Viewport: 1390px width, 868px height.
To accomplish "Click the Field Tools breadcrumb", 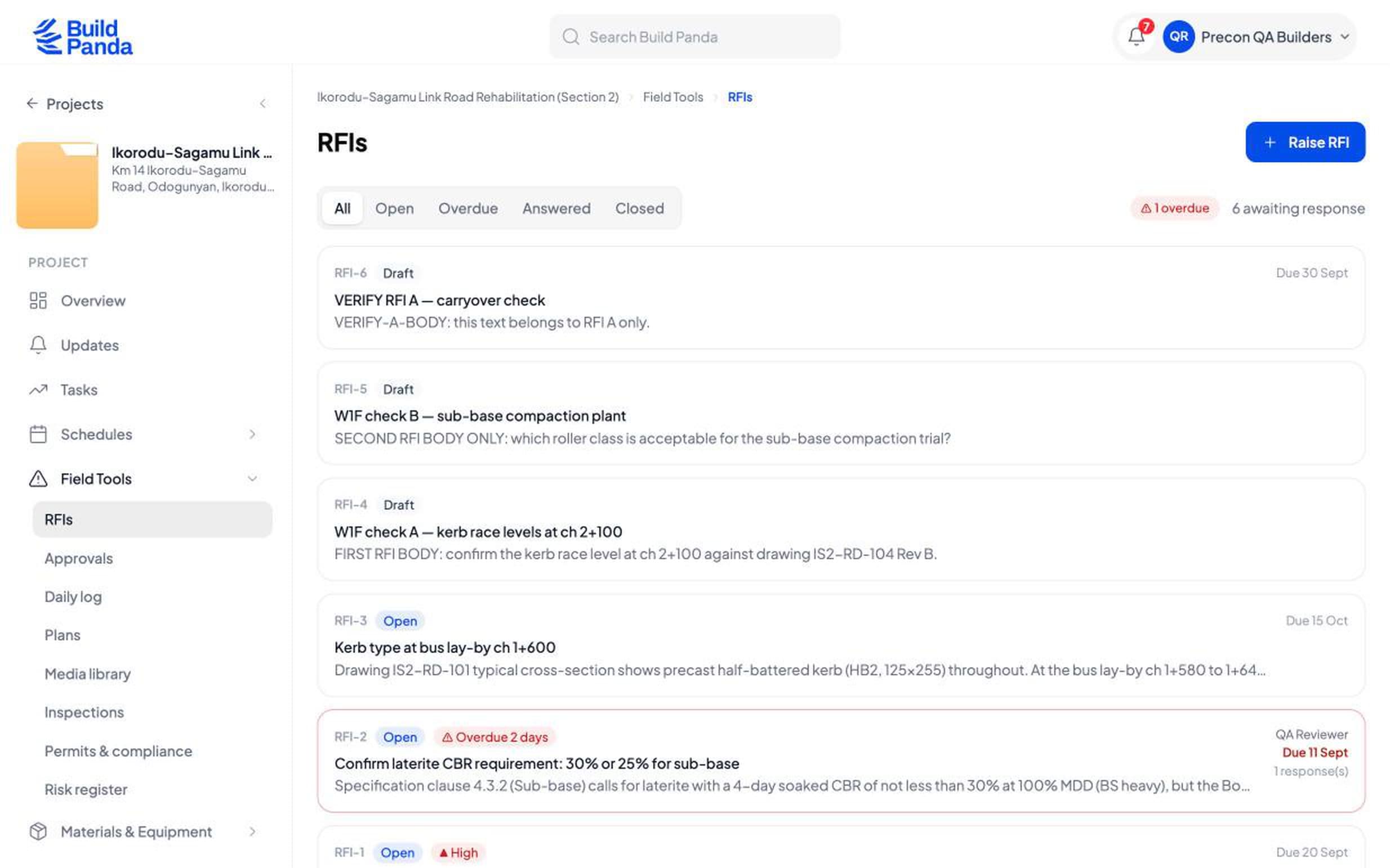I will (x=672, y=97).
